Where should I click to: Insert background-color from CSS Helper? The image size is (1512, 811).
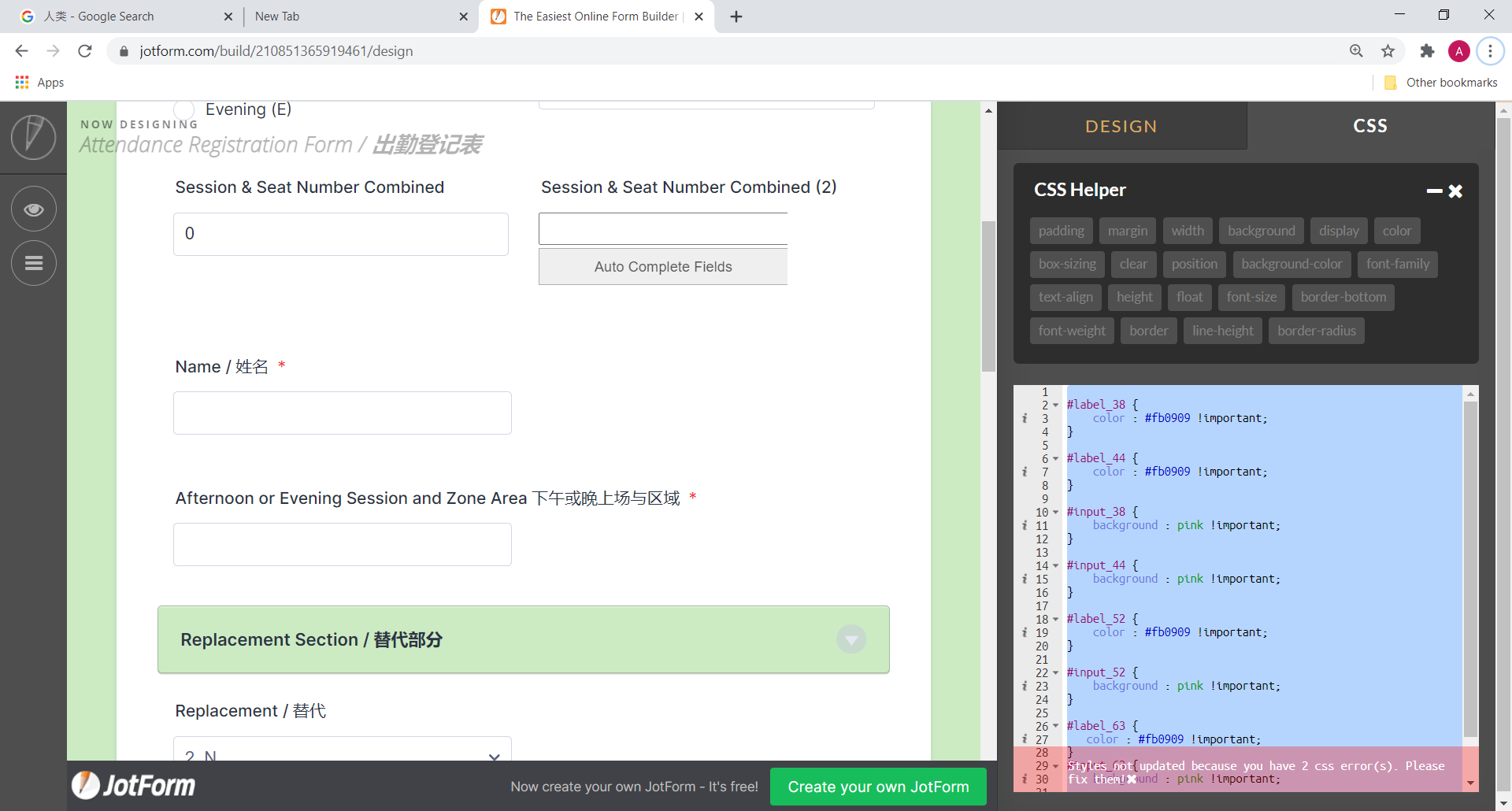(1291, 265)
